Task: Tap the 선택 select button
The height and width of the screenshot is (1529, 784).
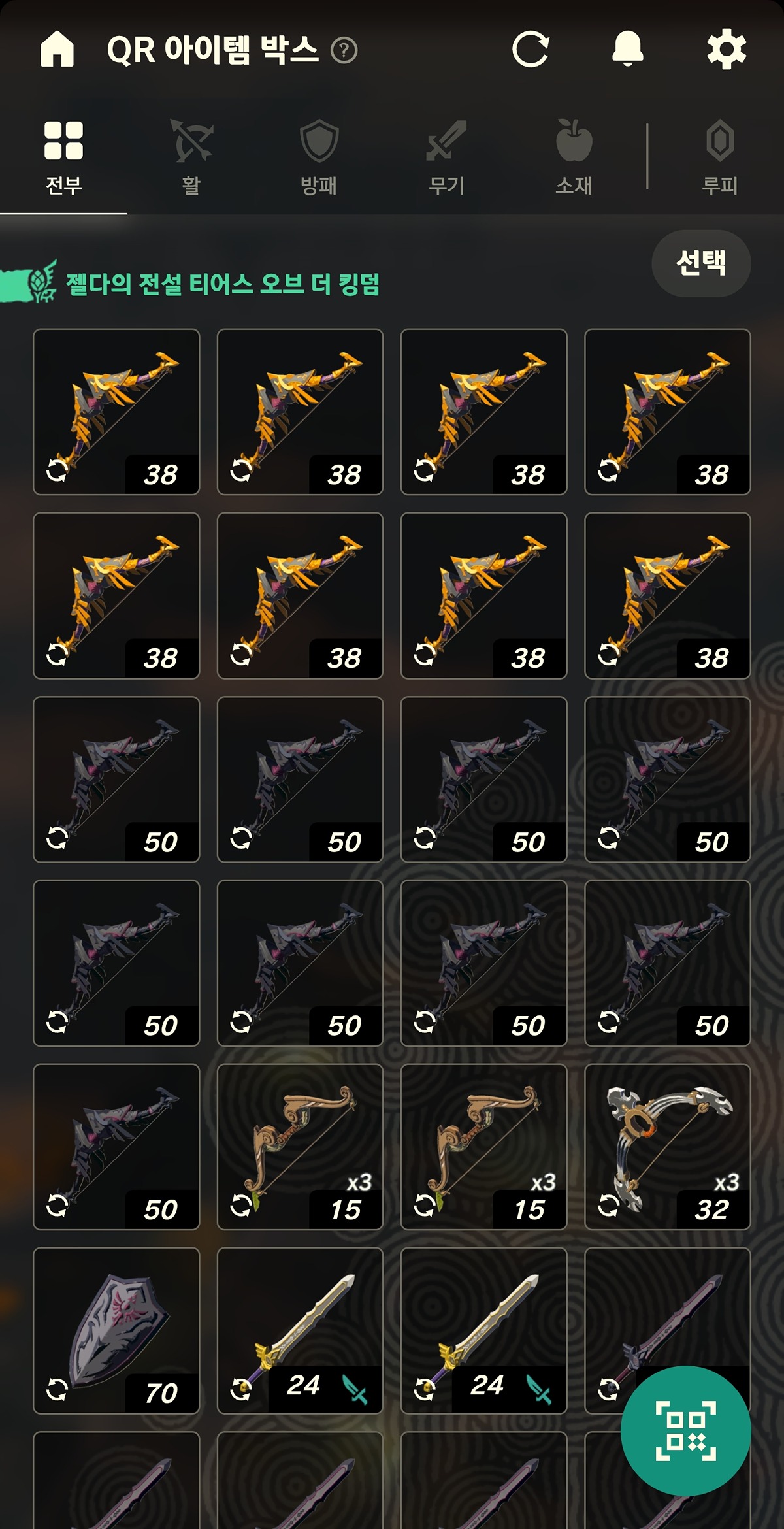Action: [x=701, y=263]
